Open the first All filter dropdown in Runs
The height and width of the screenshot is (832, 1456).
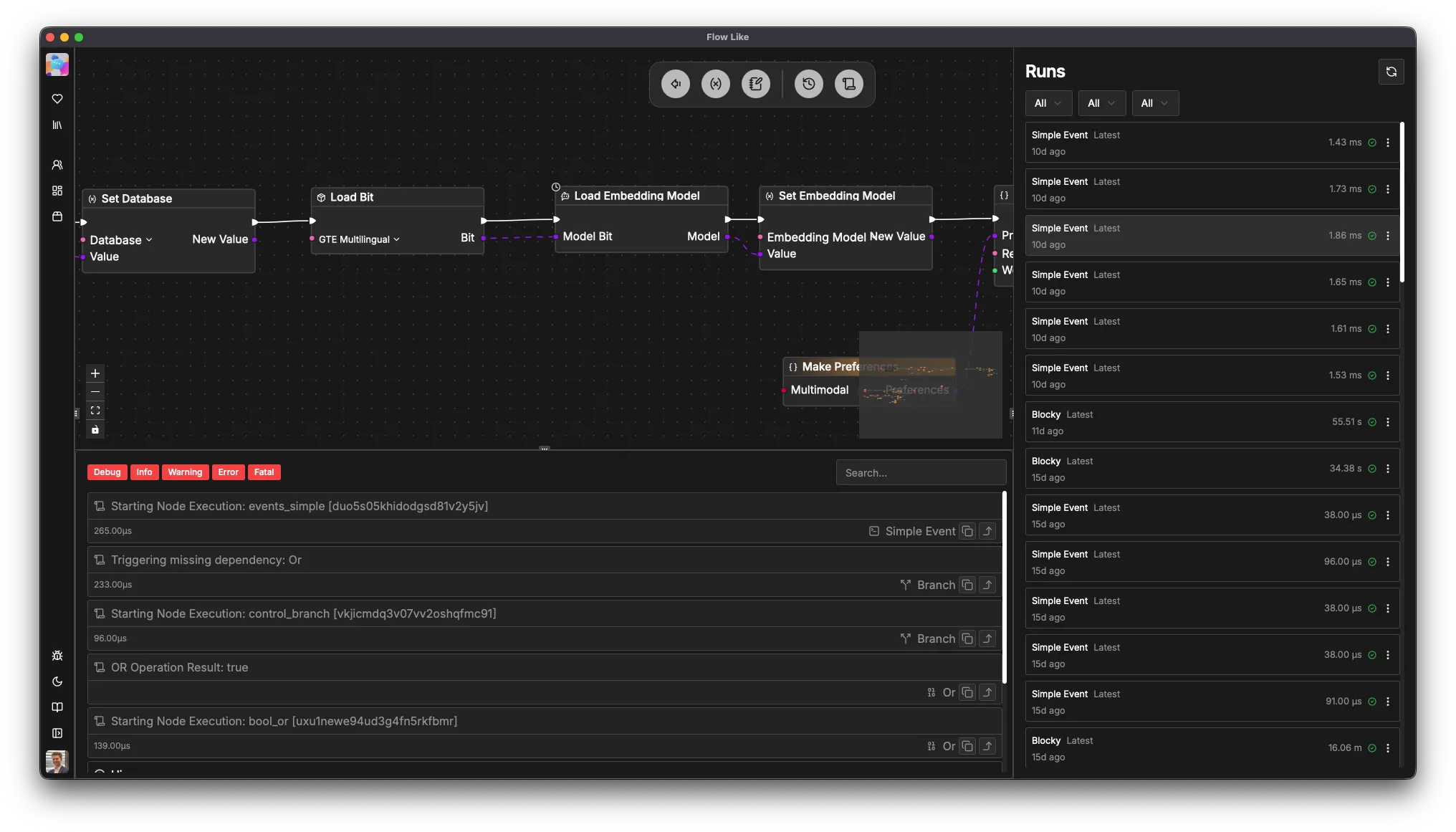click(1048, 103)
